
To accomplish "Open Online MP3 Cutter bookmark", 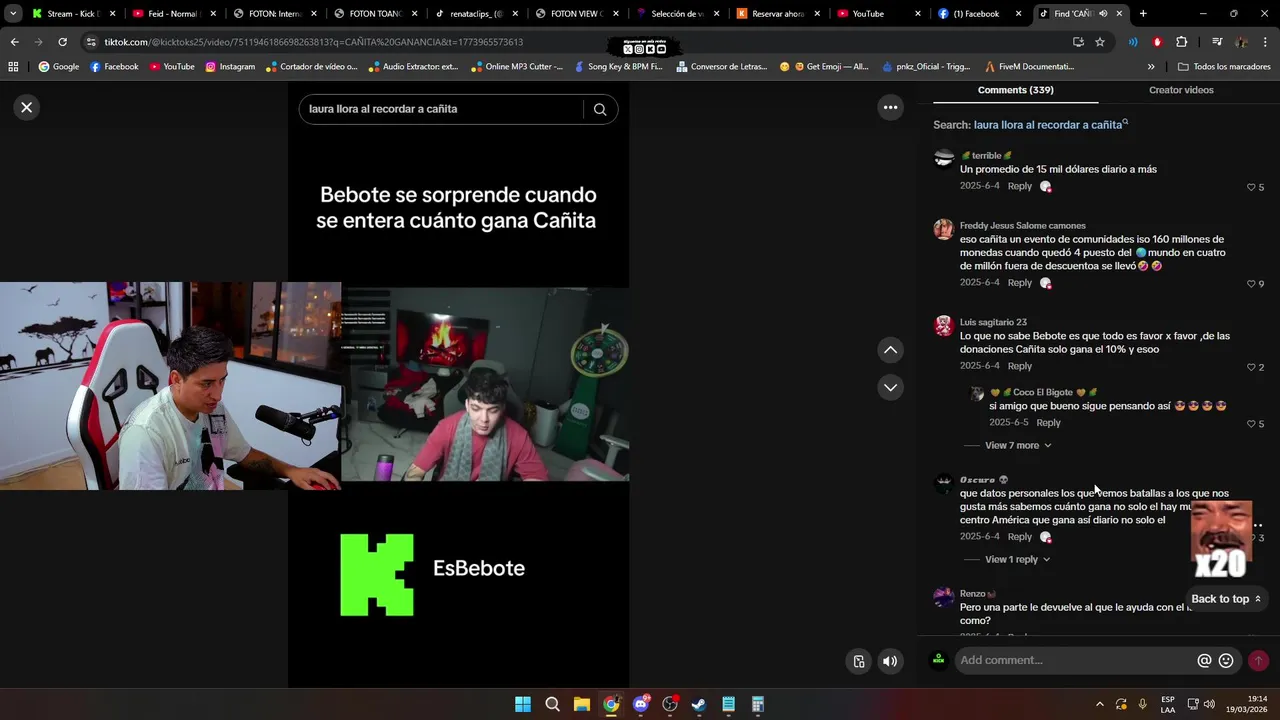I will tap(516, 67).
